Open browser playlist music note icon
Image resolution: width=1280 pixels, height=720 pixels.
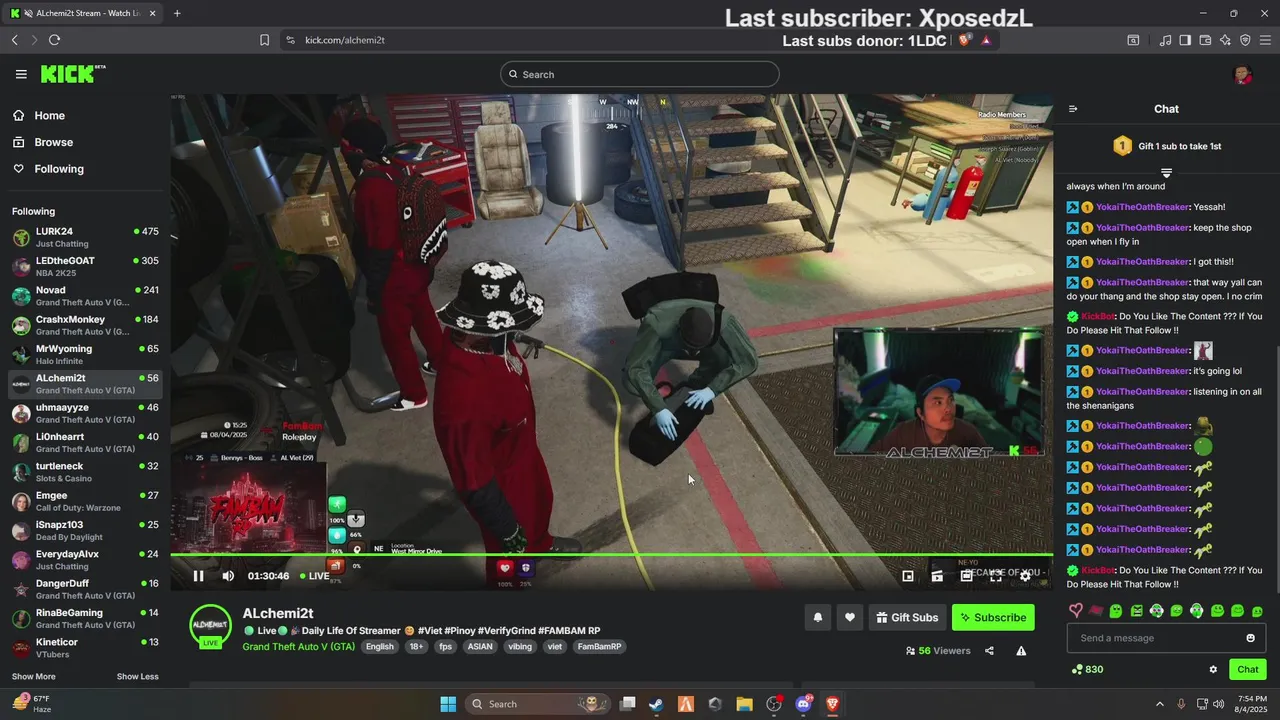coord(1165,40)
